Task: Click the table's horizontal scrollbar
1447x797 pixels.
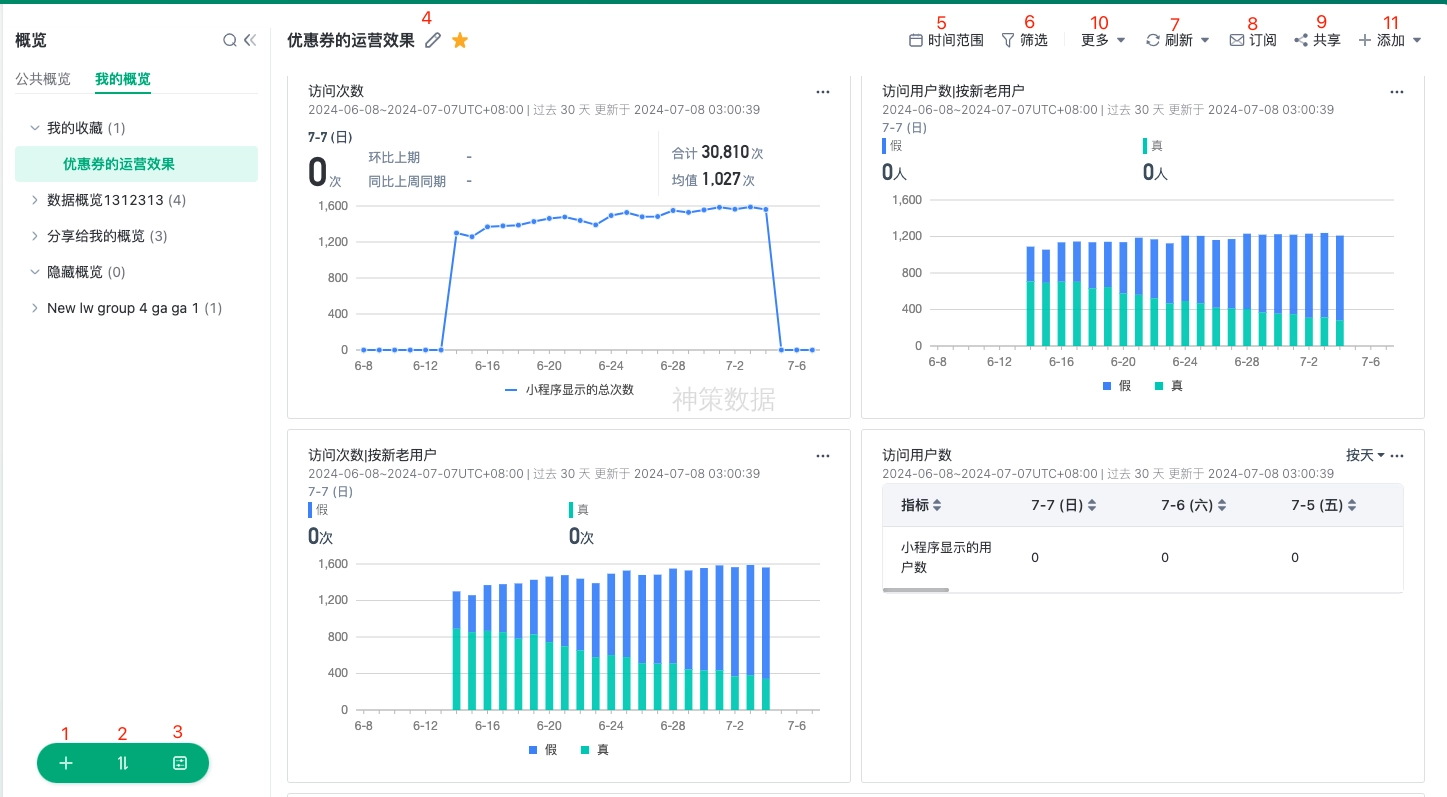Action: coord(916,590)
